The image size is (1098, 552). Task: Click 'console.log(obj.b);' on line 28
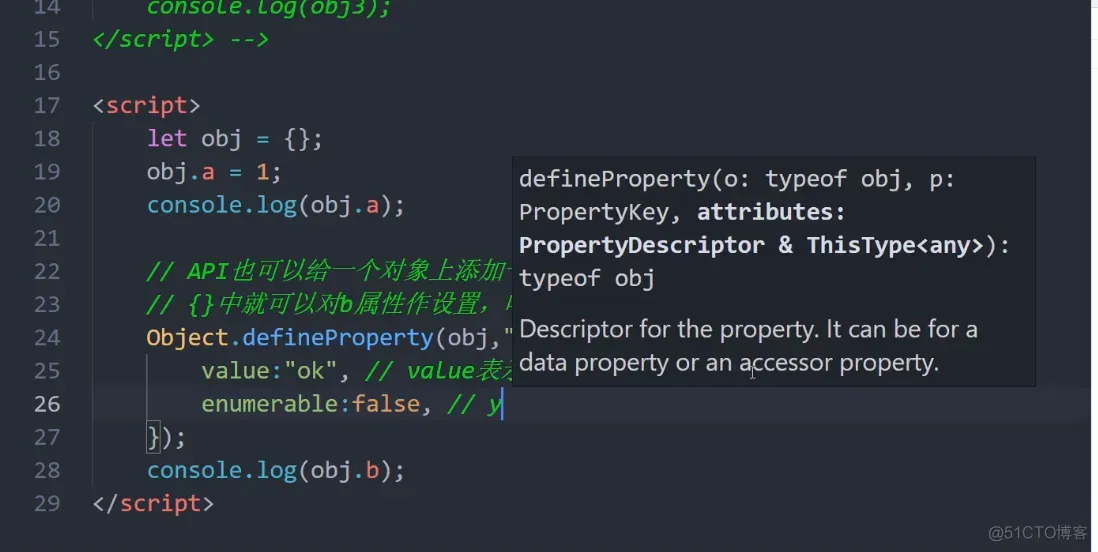[275, 470]
